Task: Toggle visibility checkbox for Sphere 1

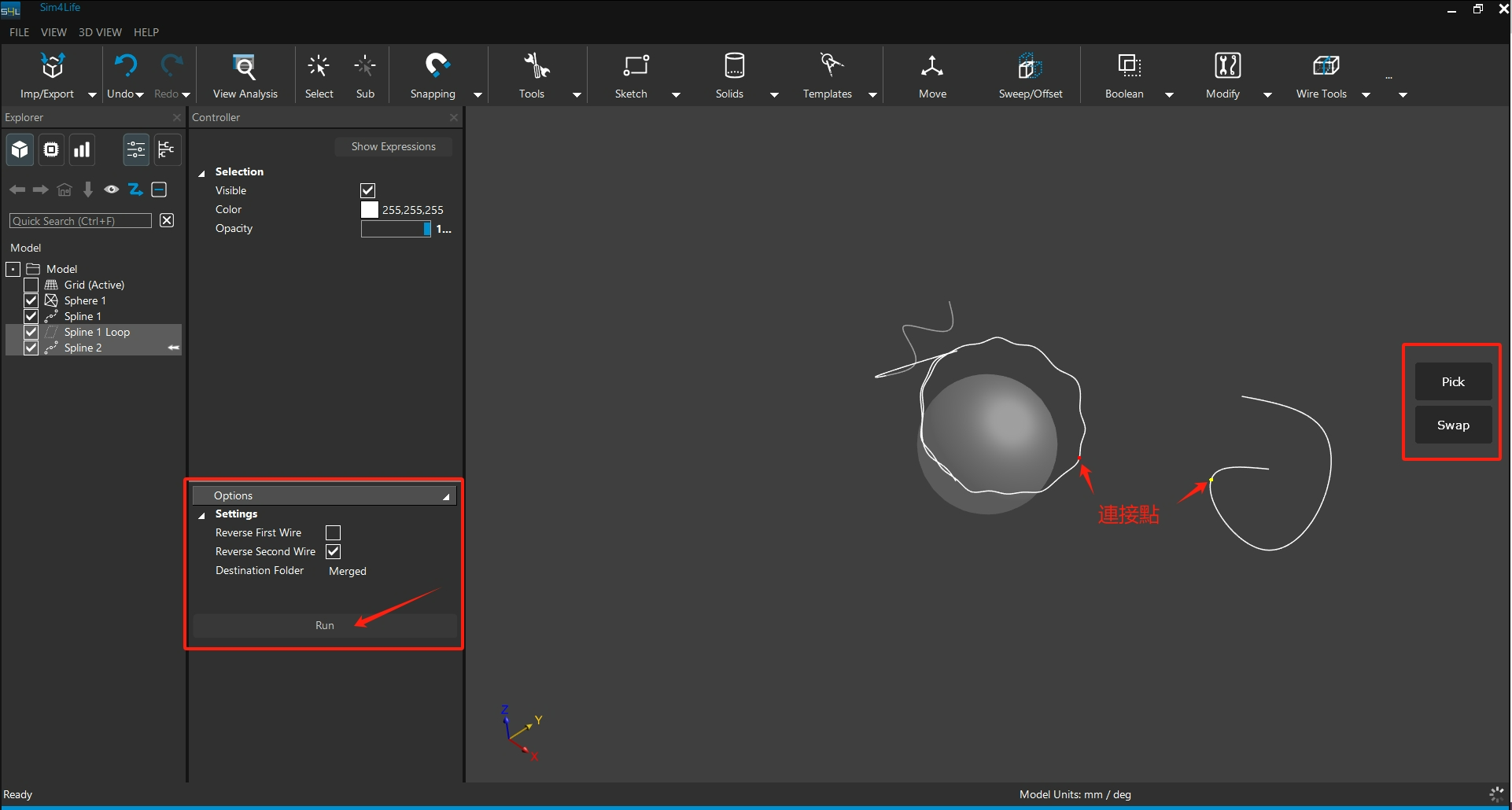Action: [31, 300]
